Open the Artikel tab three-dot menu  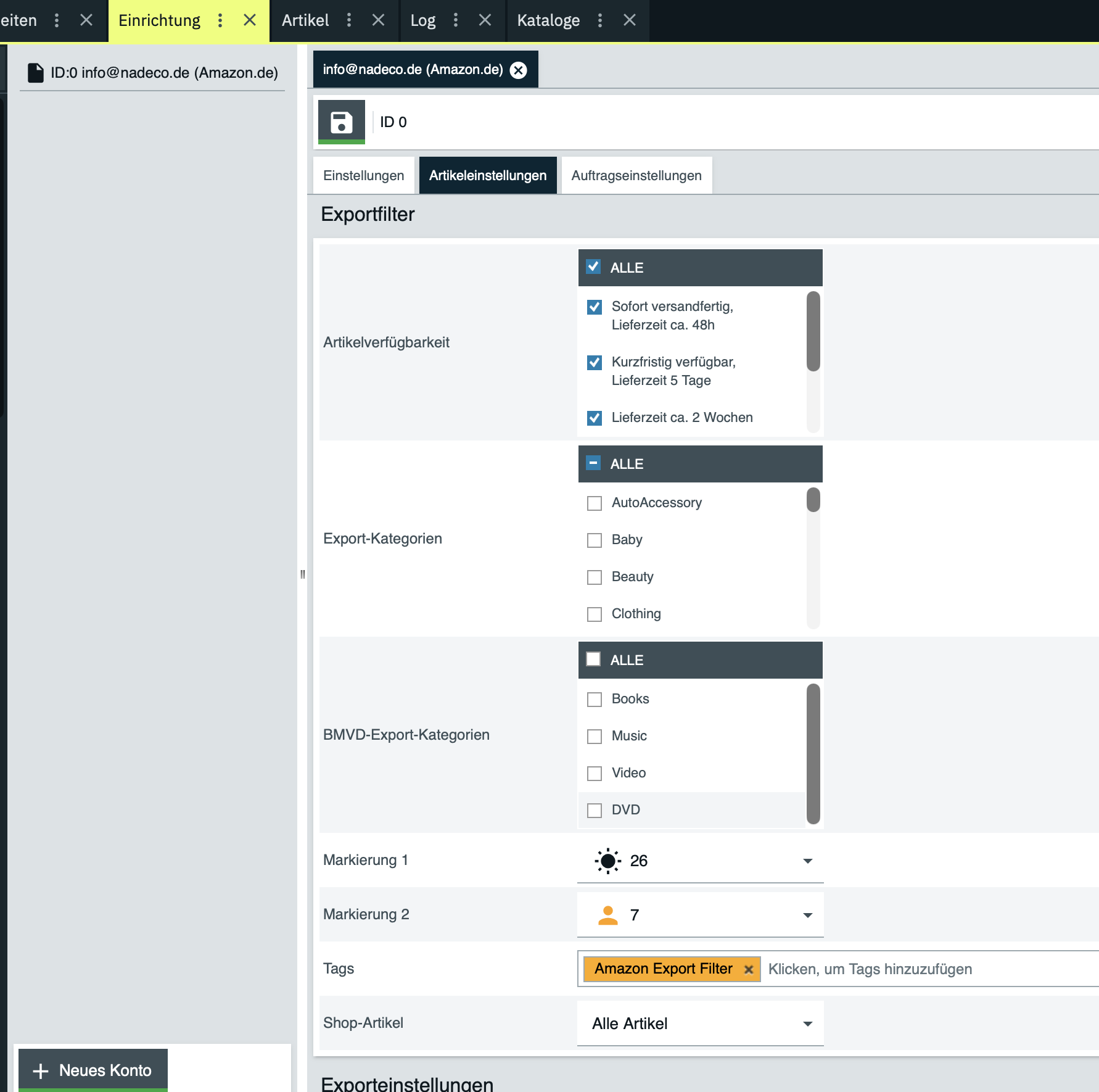coord(349,20)
